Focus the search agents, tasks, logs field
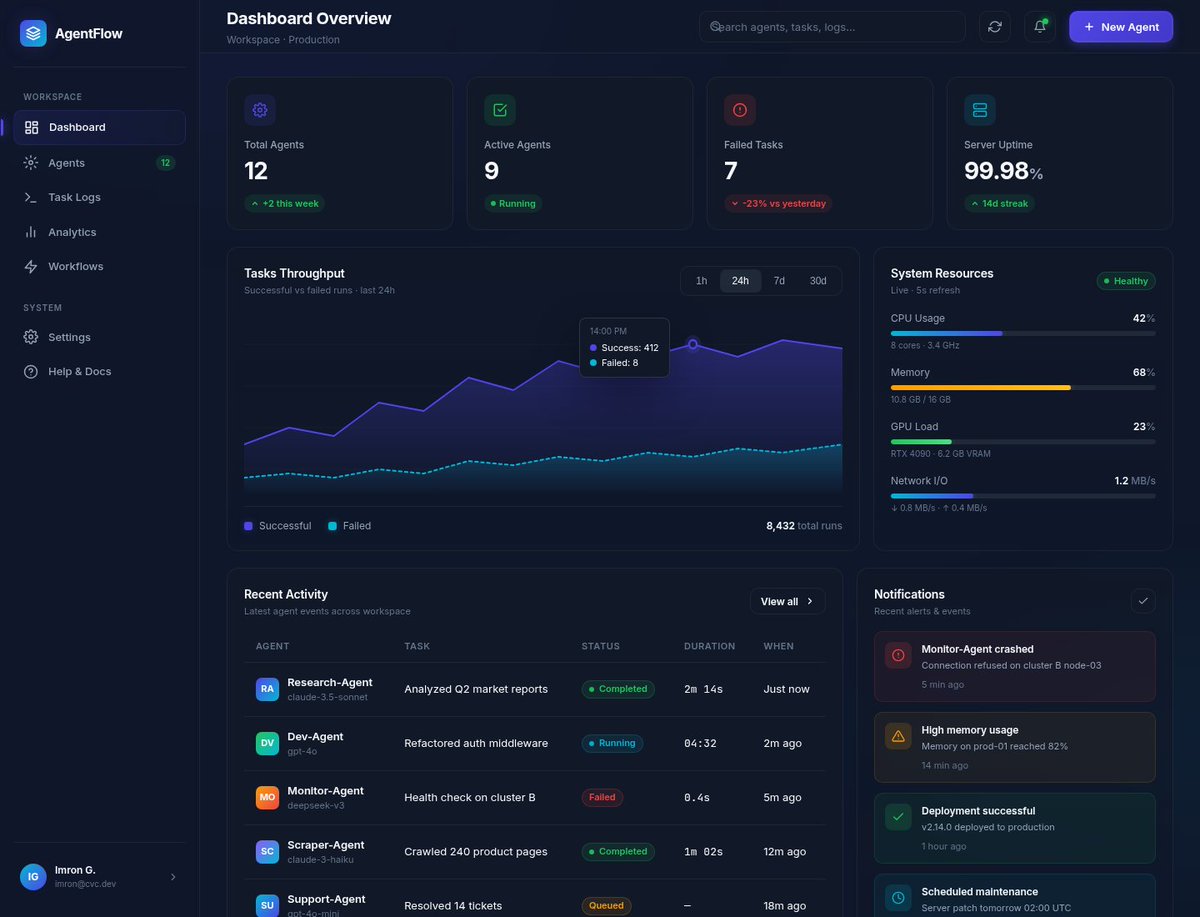 pos(832,27)
